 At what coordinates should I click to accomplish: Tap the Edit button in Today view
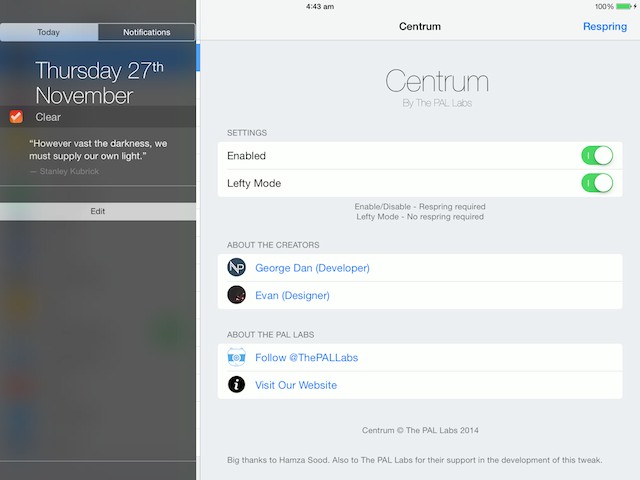(x=98, y=211)
